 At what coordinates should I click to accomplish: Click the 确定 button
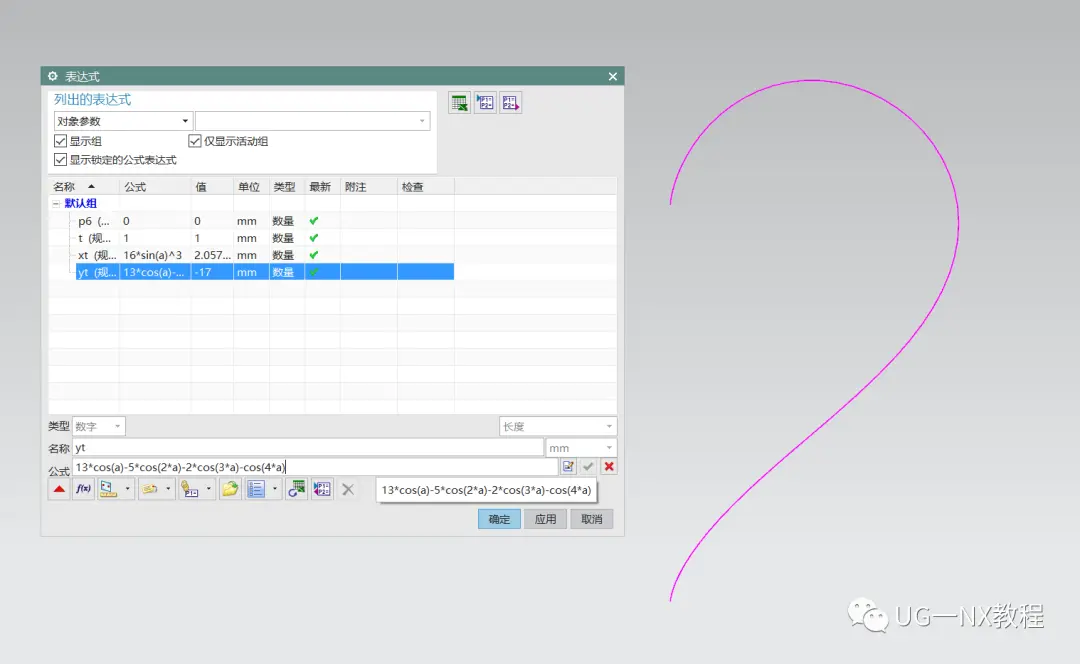click(499, 519)
